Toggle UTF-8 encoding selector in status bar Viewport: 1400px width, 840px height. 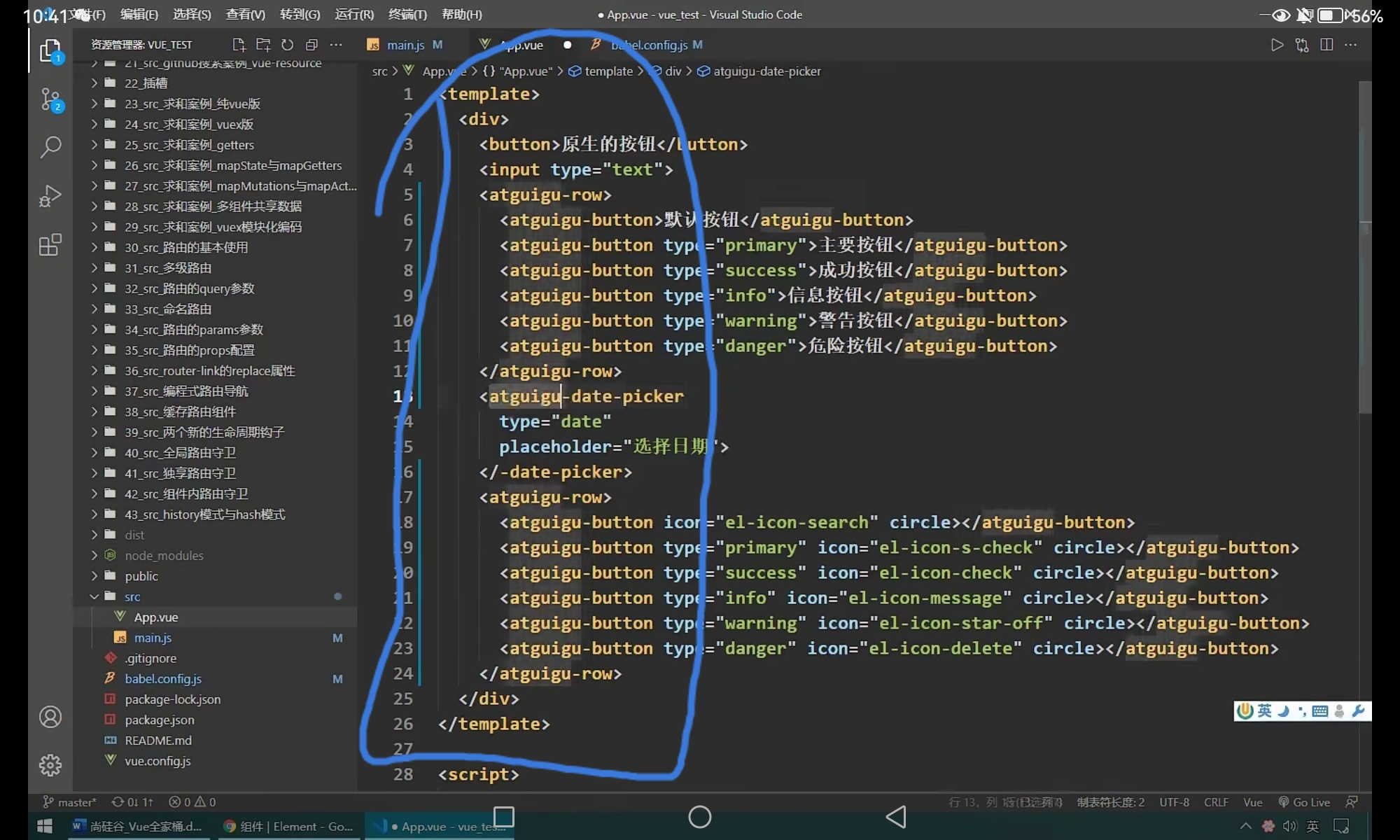1174,802
